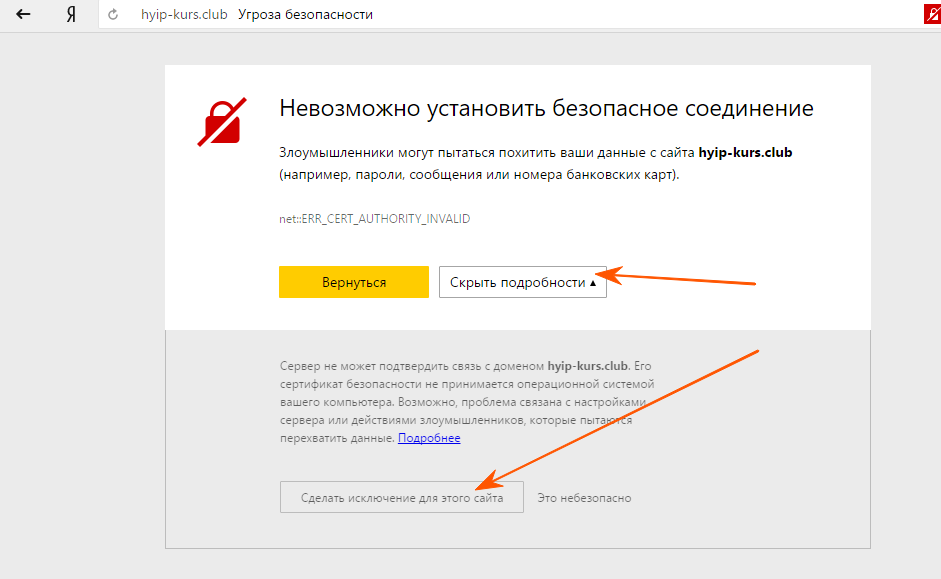This screenshot has width=941, height=579.
Task: Click bold hyip-kurs.club in the warning text
Action: pos(745,153)
